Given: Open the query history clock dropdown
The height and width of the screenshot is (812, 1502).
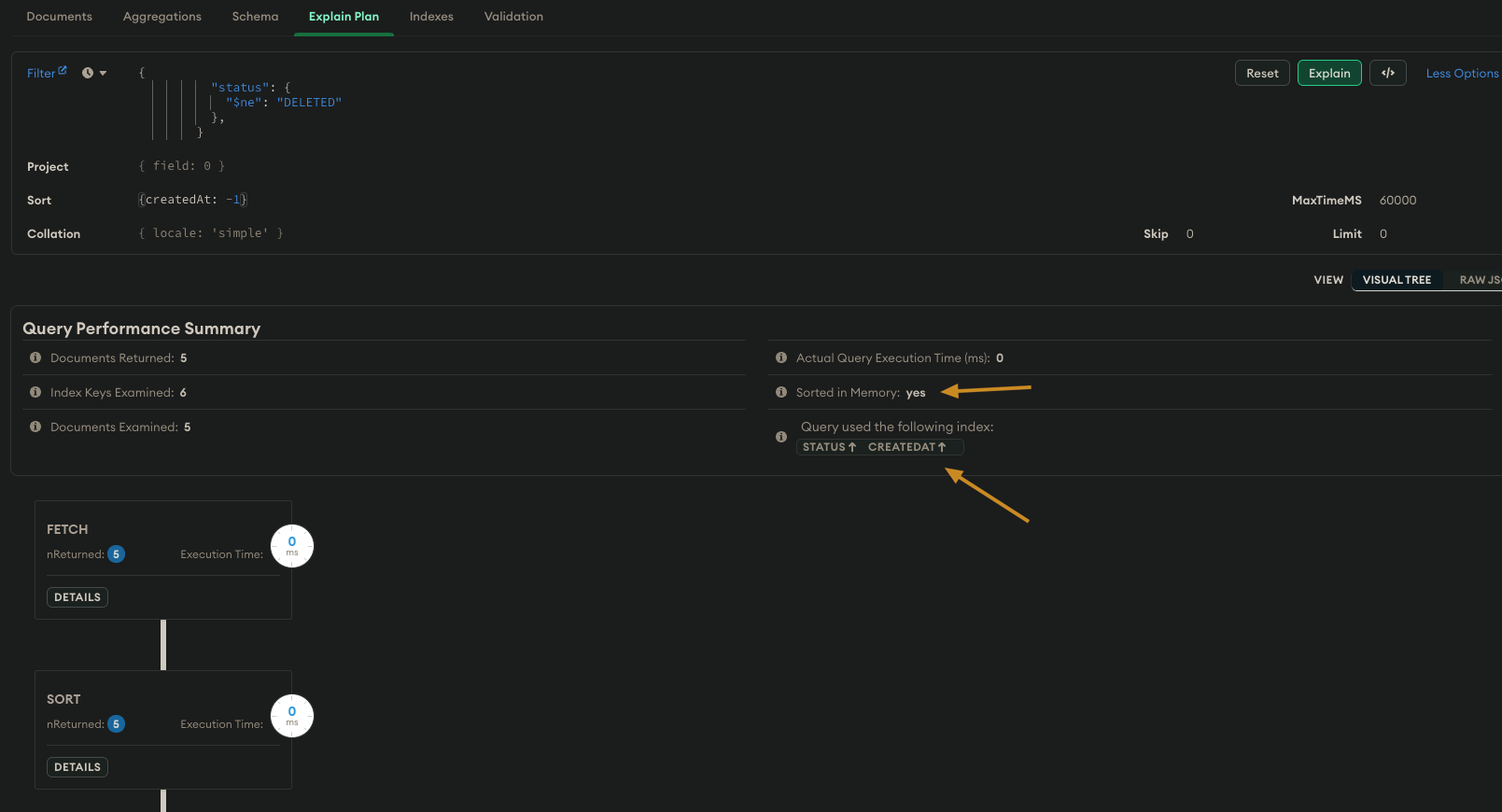Looking at the screenshot, I should [93, 73].
